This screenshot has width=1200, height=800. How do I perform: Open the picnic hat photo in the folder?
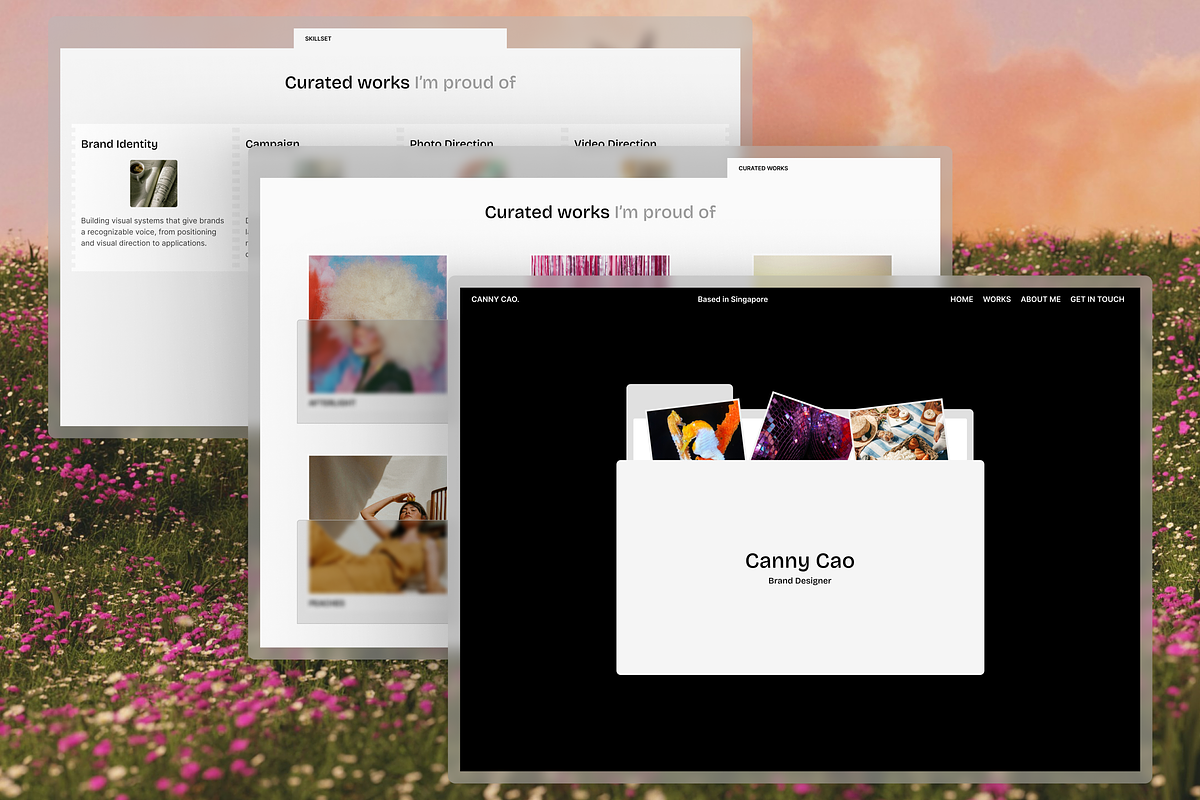pyautogui.click(x=898, y=431)
